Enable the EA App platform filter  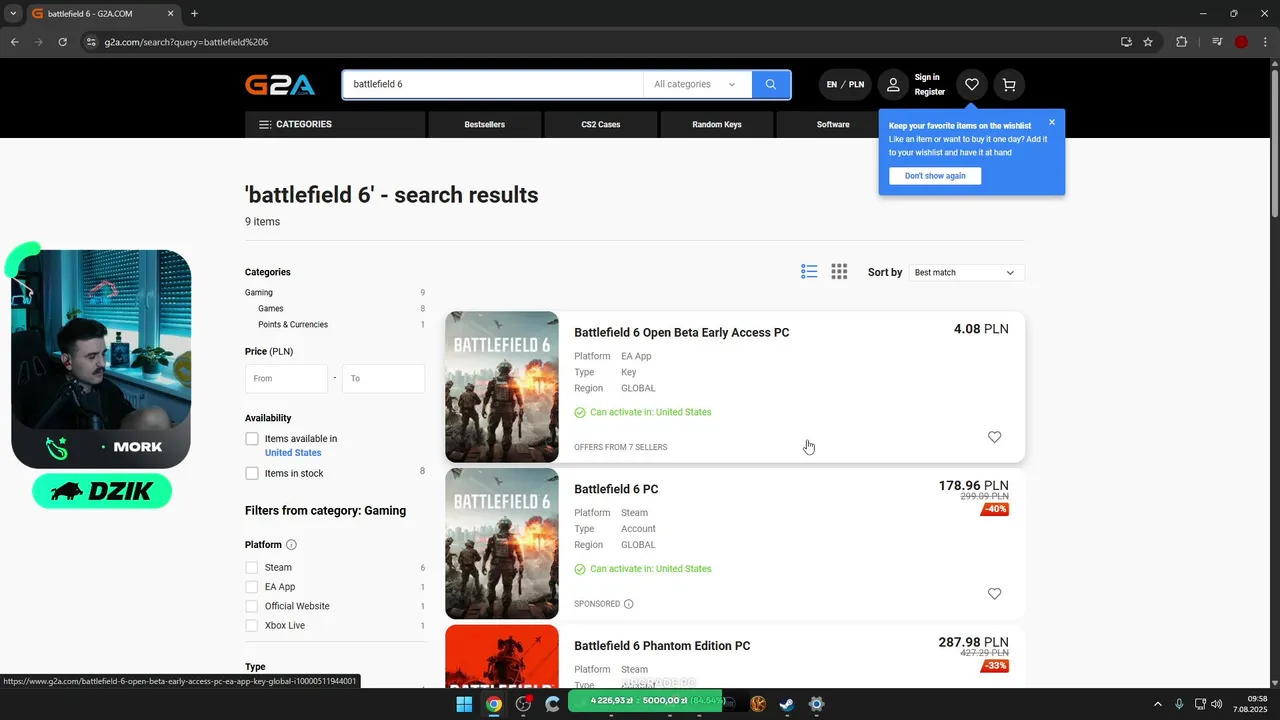[252, 587]
